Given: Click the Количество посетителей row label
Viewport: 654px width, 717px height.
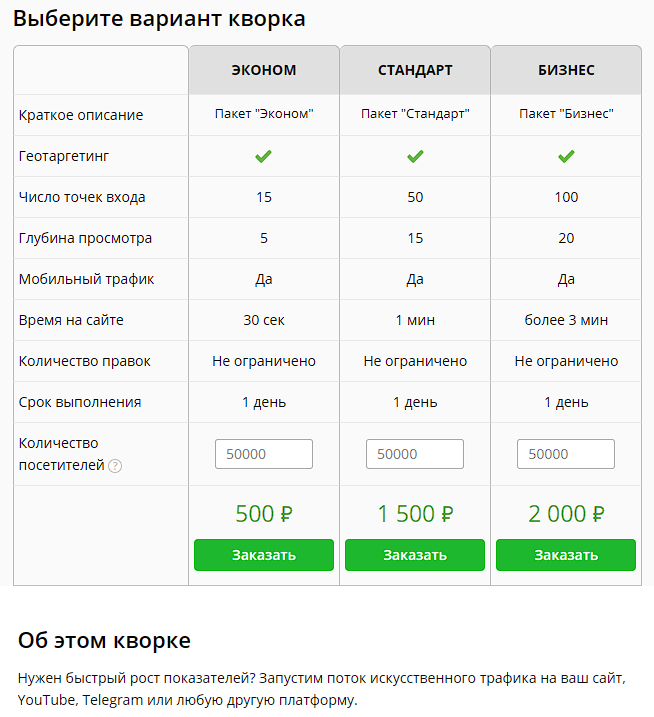Looking at the screenshot, I should coord(60,453).
